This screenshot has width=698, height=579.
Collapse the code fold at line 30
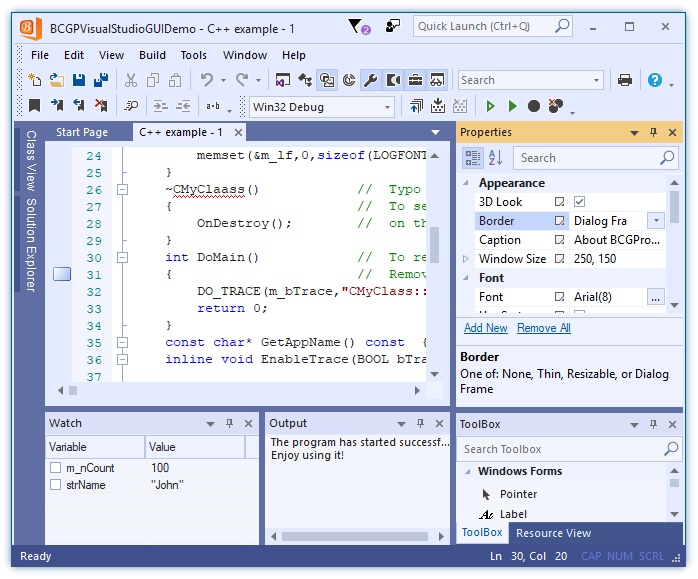[x=122, y=258]
